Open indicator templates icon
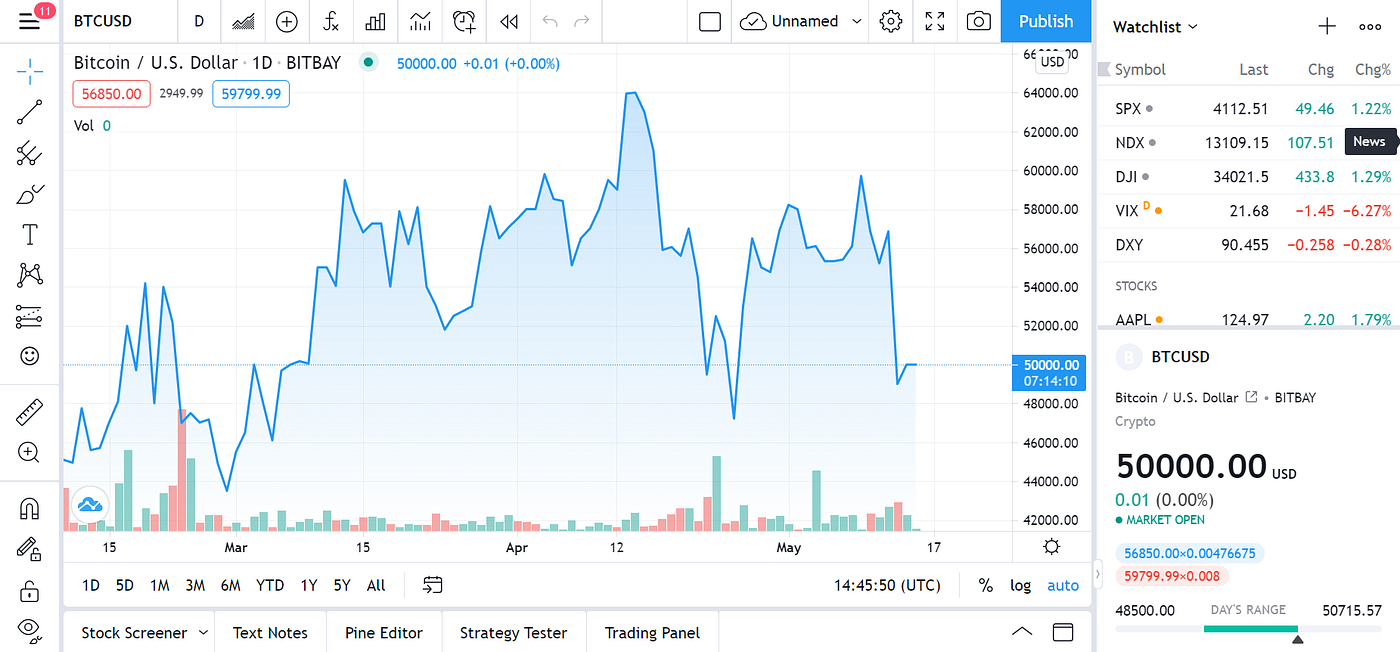Image resolution: width=1400 pixels, height=652 pixels. click(421, 21)
